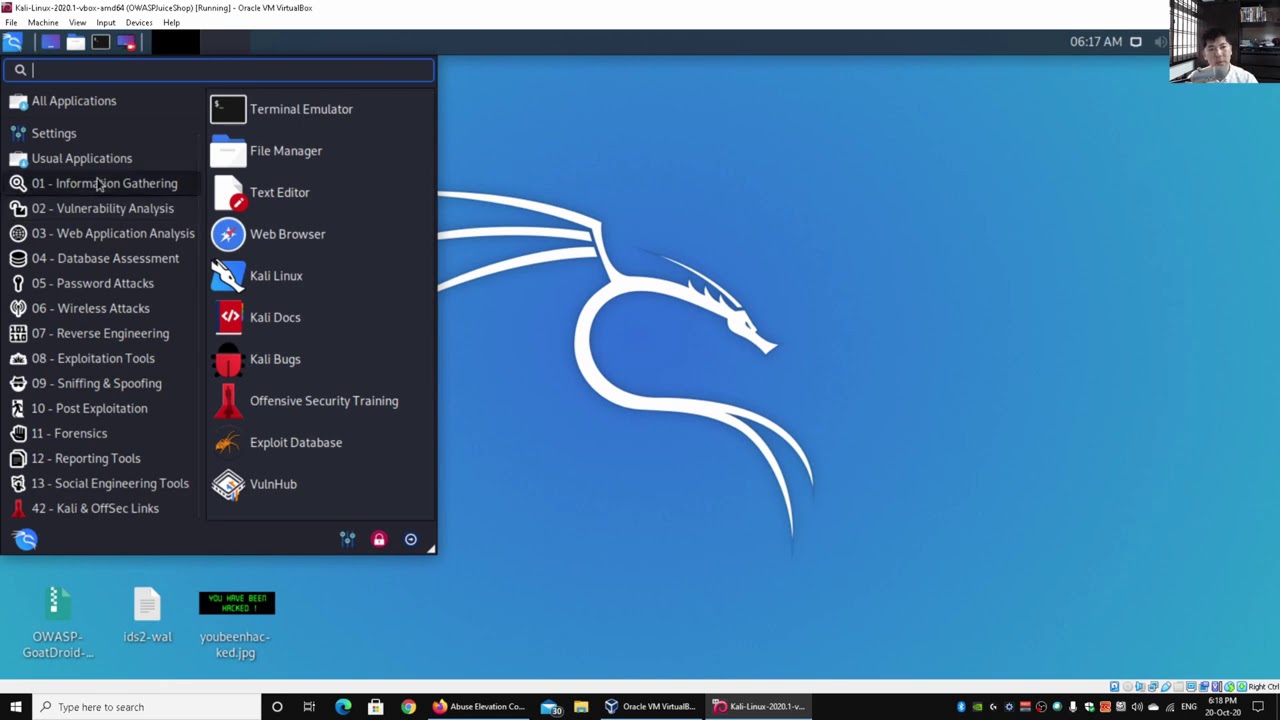Open Windows Task View button
Viewport: 1280px width, 720px height.
(x=309, y=707)
